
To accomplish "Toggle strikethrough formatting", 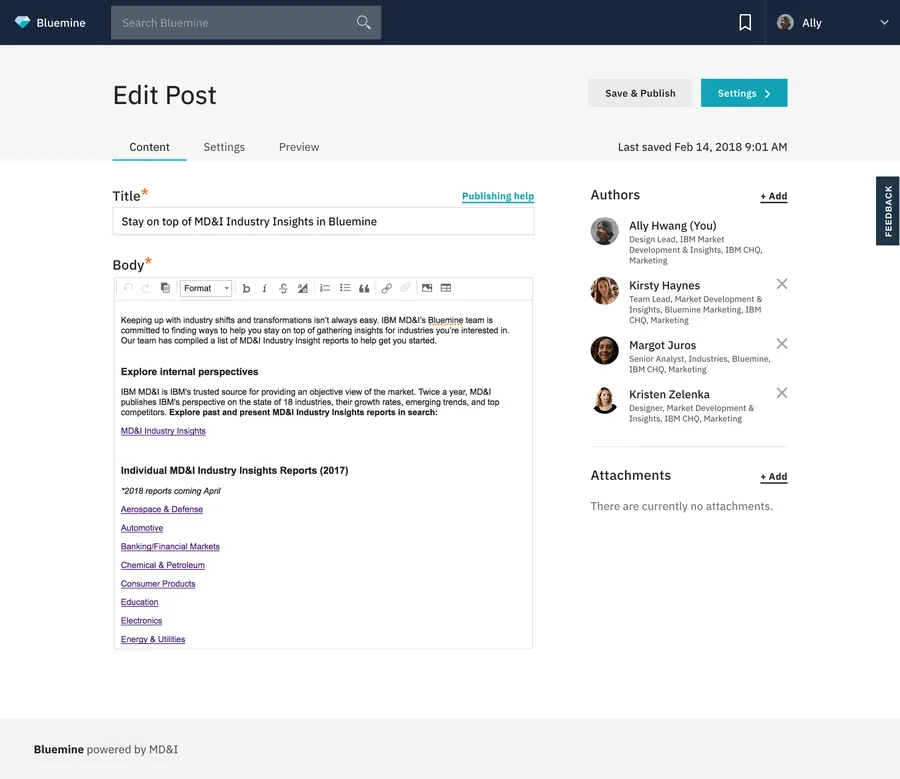I will pos(283,288).
